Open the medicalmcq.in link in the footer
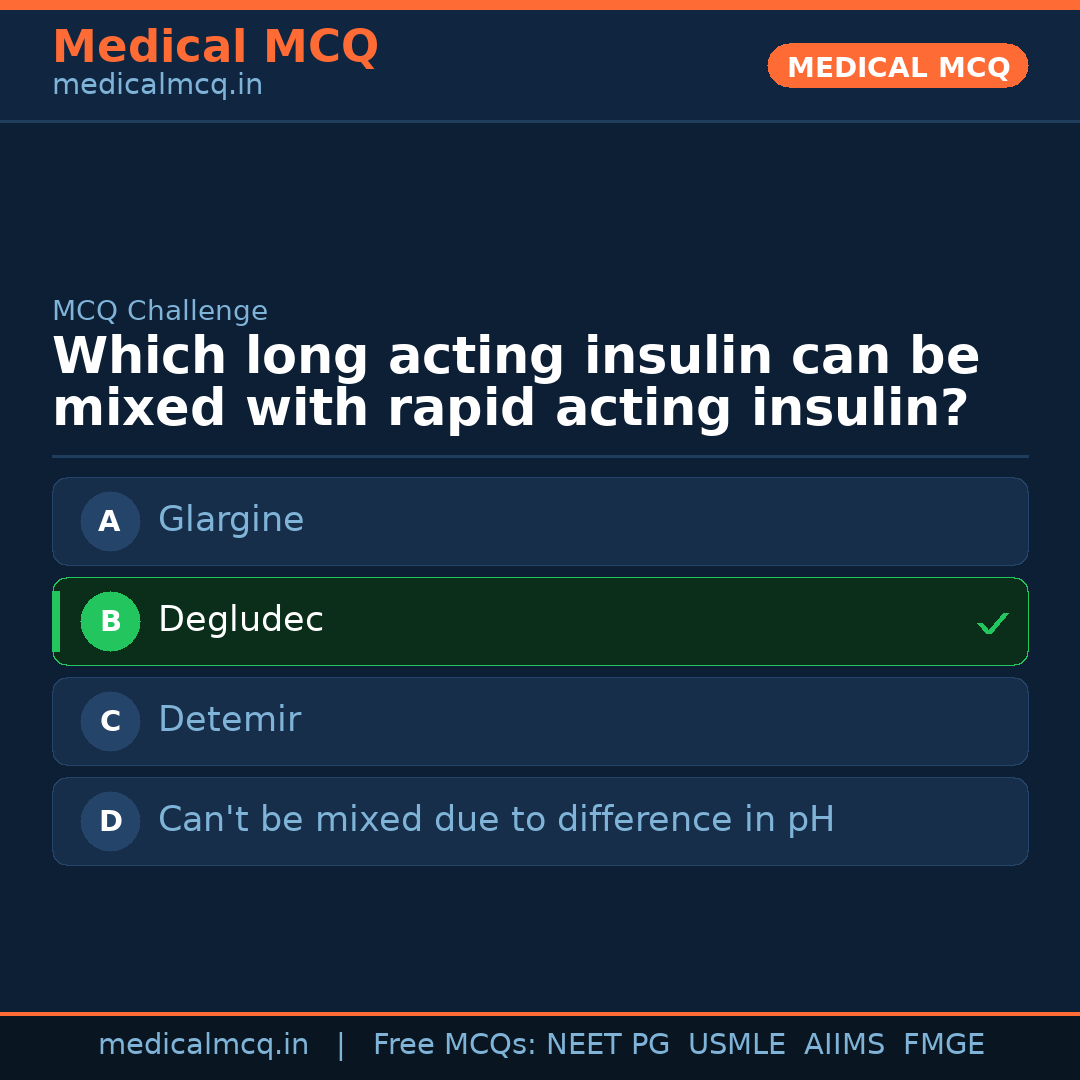 click(203, 1045)
